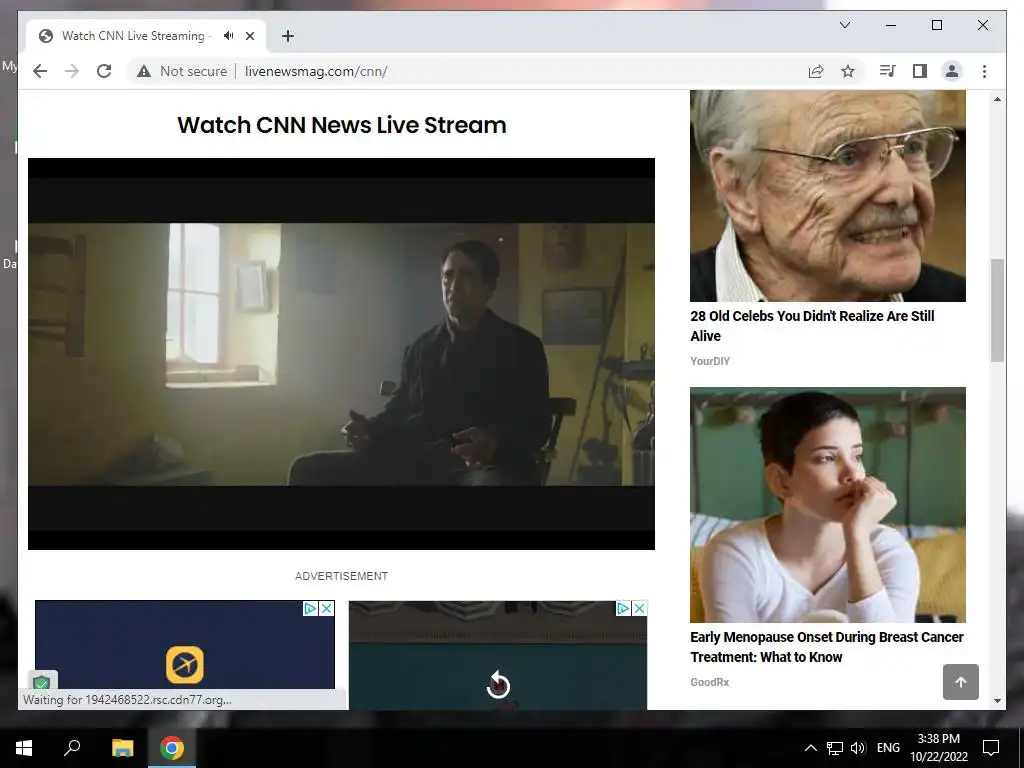Go back to the previous page

[40, 71]
